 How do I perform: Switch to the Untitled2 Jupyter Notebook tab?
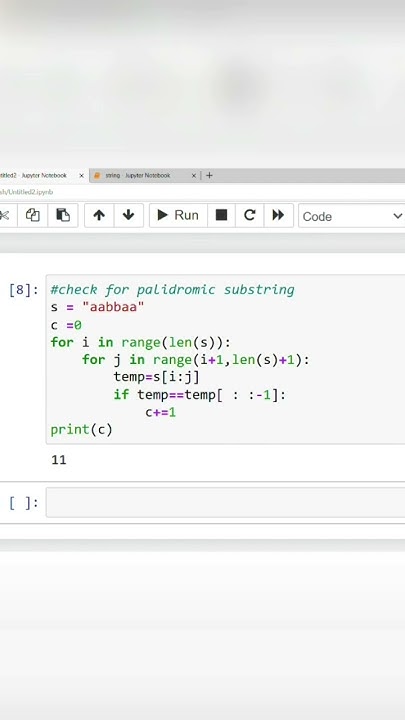[x=35, y=175]
